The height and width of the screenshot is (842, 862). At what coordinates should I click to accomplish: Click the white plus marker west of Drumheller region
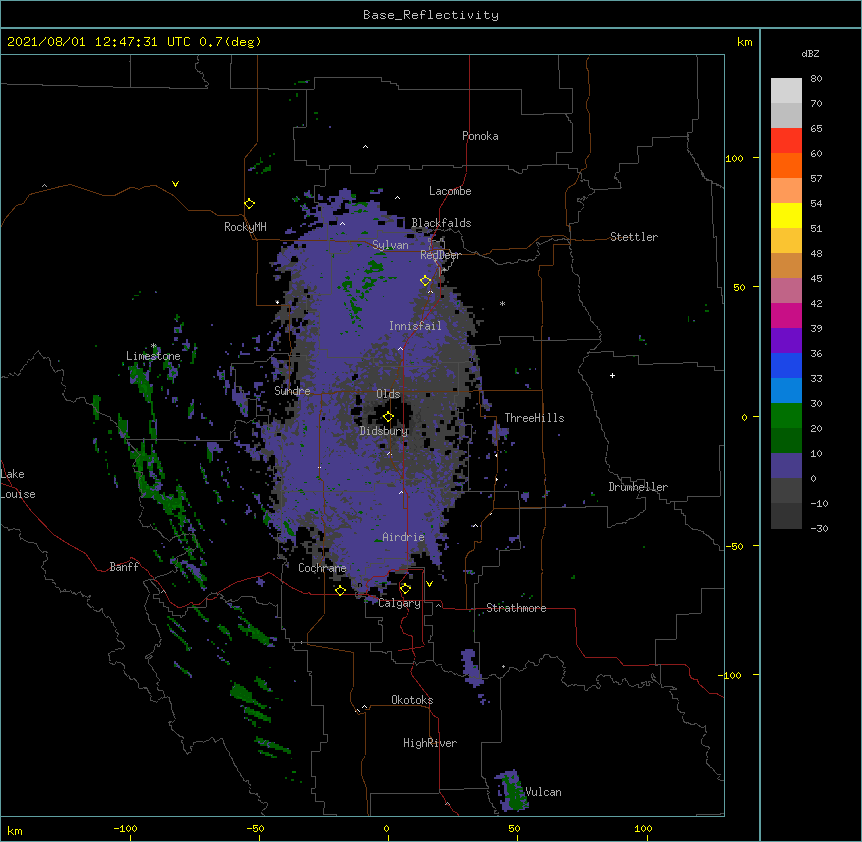(612, 375)
